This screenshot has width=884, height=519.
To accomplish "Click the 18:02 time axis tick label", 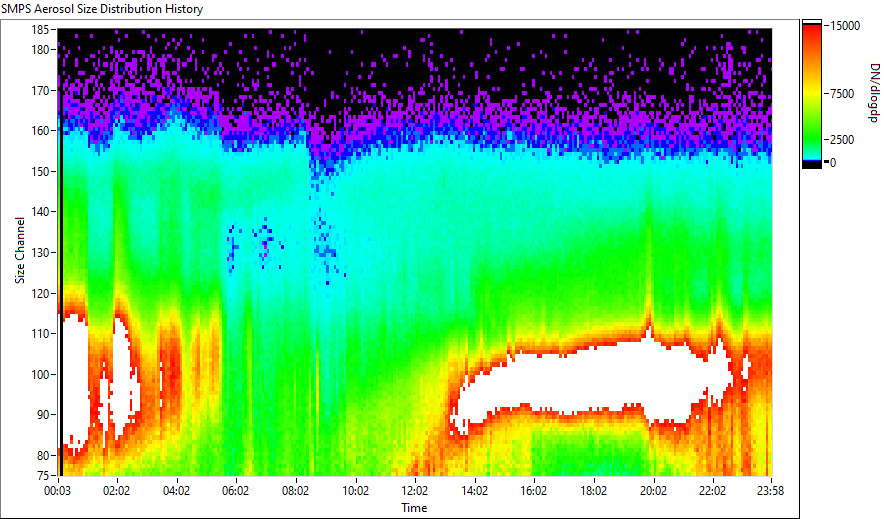I will pyautogui.click(x=593, y=491).
